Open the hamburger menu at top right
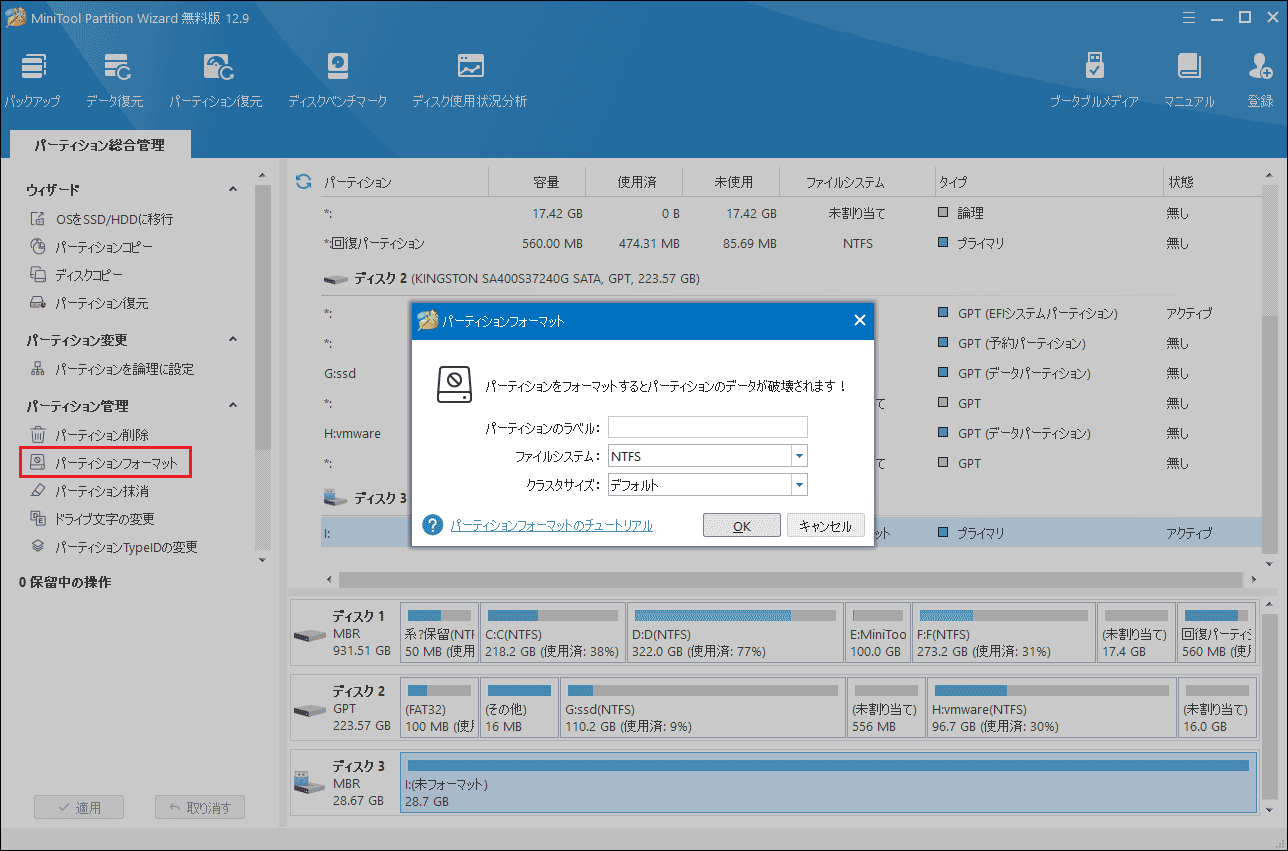 pos(1188,17)
